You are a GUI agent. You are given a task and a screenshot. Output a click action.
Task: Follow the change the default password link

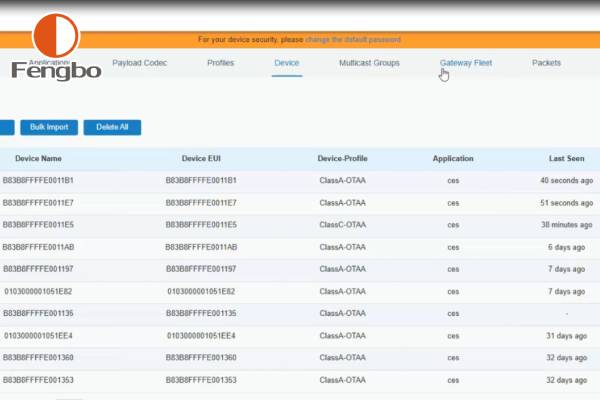click(x=353, y=39)
